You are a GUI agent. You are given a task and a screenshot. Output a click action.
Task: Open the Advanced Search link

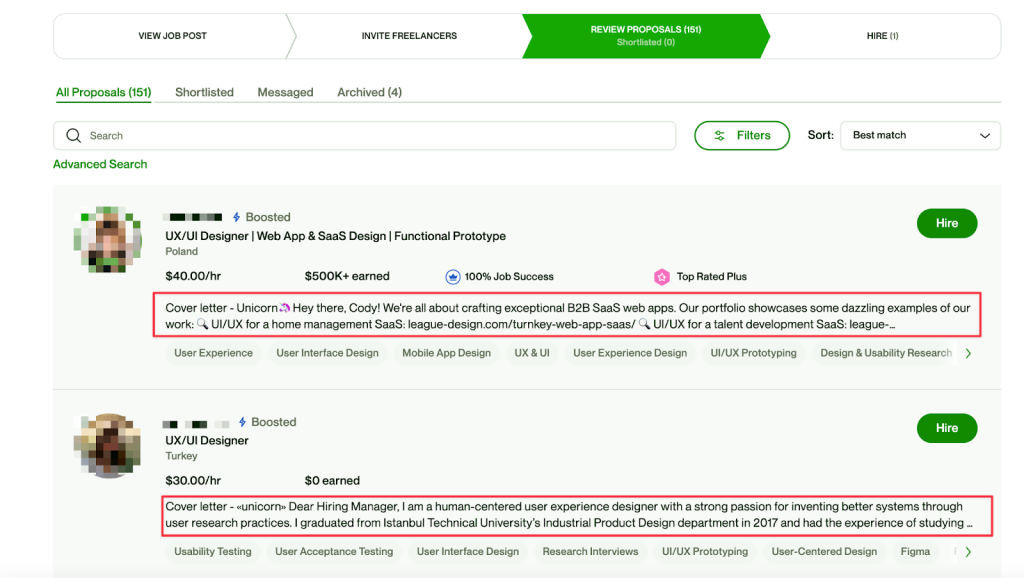[100, 164]
